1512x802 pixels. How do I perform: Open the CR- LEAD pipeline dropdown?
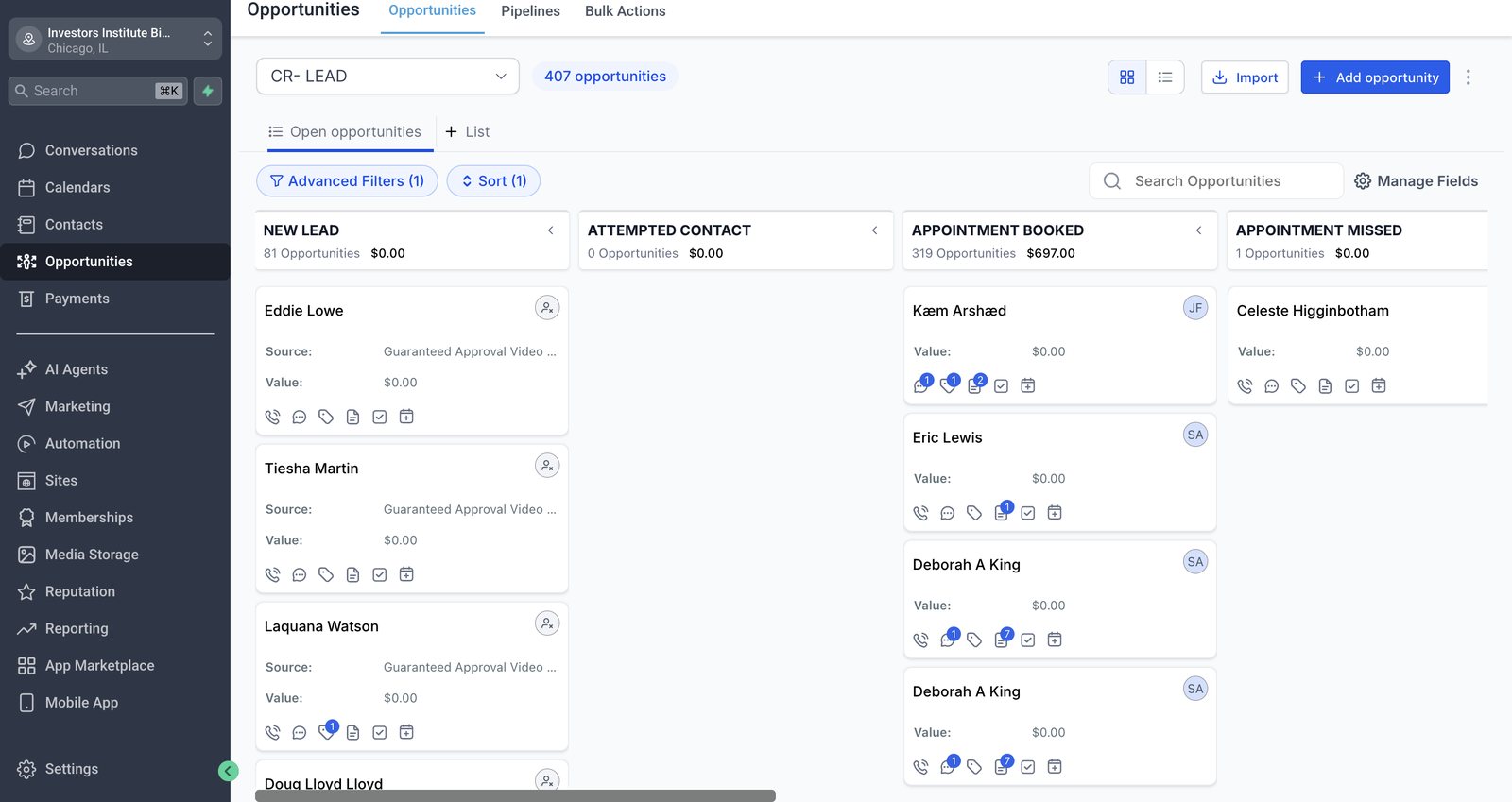click(x=387, y=77)
